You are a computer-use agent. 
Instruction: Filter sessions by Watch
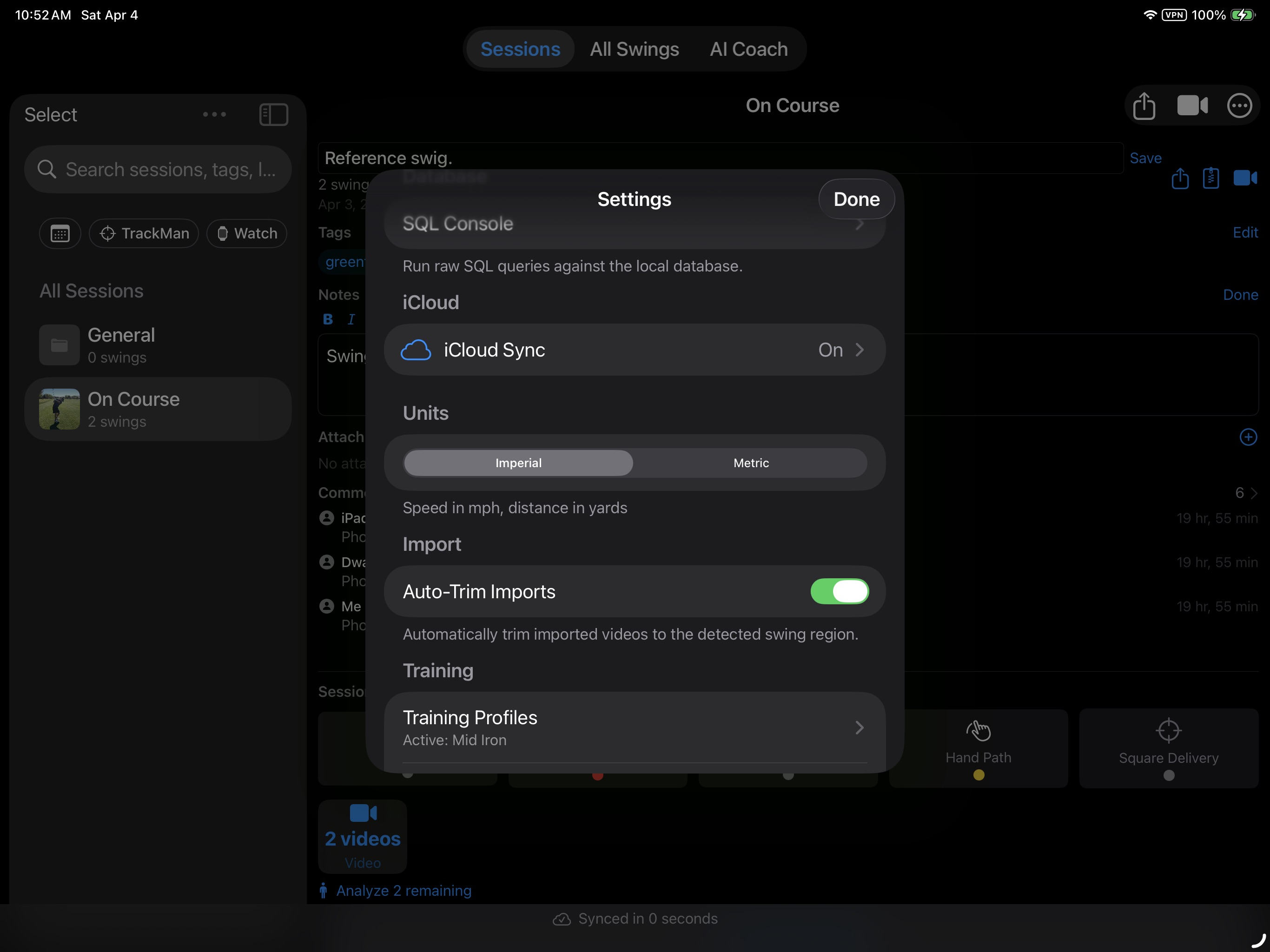pyautogui.click(x=247, y=233)
